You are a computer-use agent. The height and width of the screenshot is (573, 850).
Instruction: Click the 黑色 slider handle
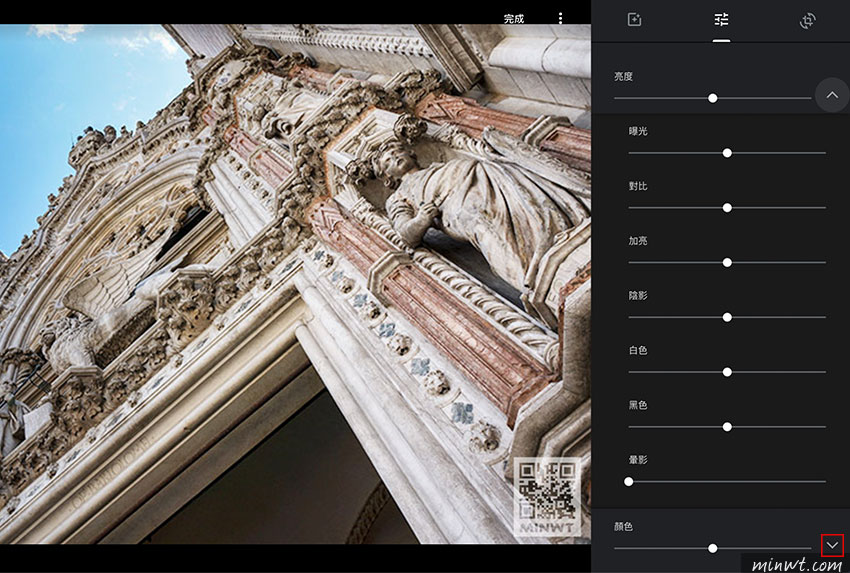[x=727, y=427]
